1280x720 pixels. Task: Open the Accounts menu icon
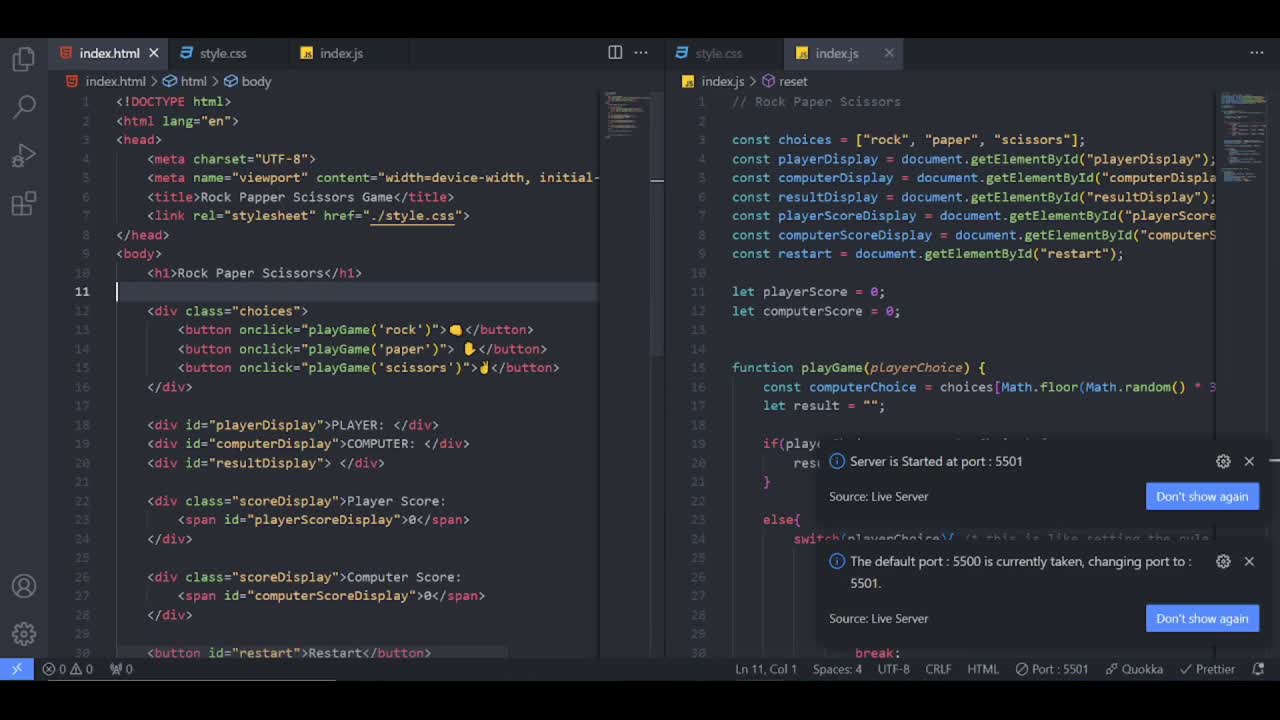24,587
